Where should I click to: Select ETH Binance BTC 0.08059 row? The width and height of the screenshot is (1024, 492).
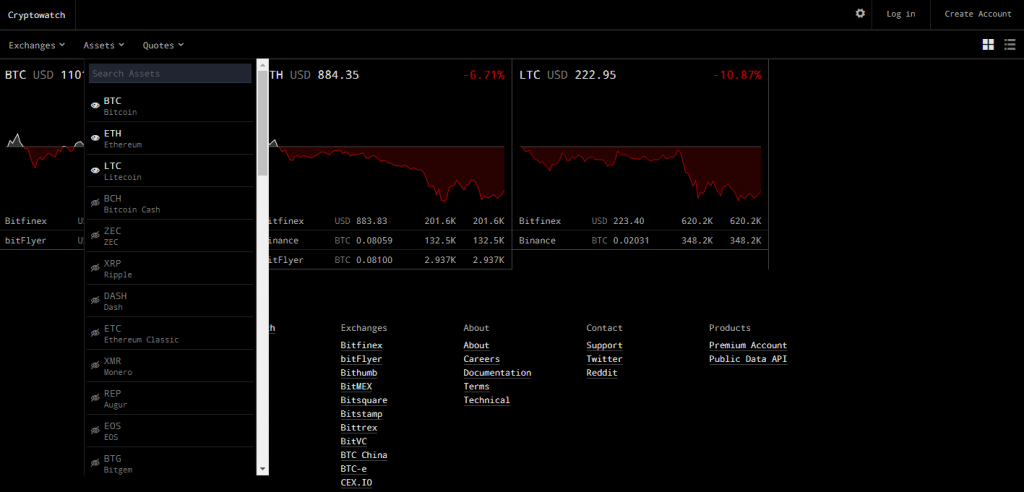[x=391, y=240]
